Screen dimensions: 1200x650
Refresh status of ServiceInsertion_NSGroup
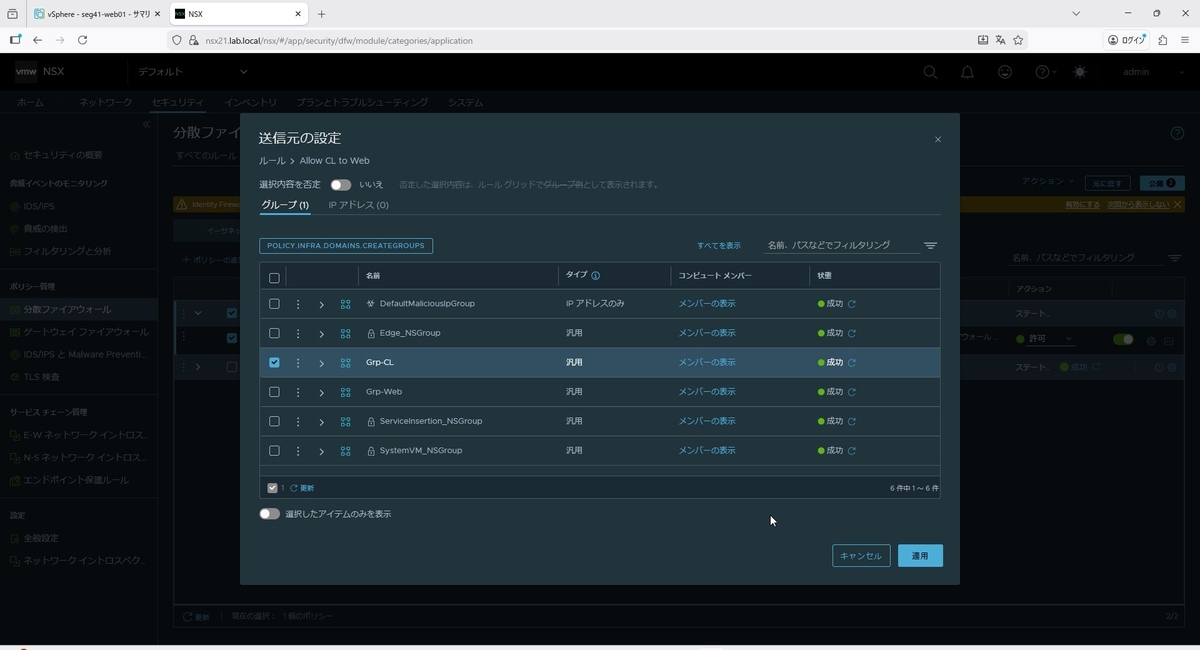click(x=852, y=421)
